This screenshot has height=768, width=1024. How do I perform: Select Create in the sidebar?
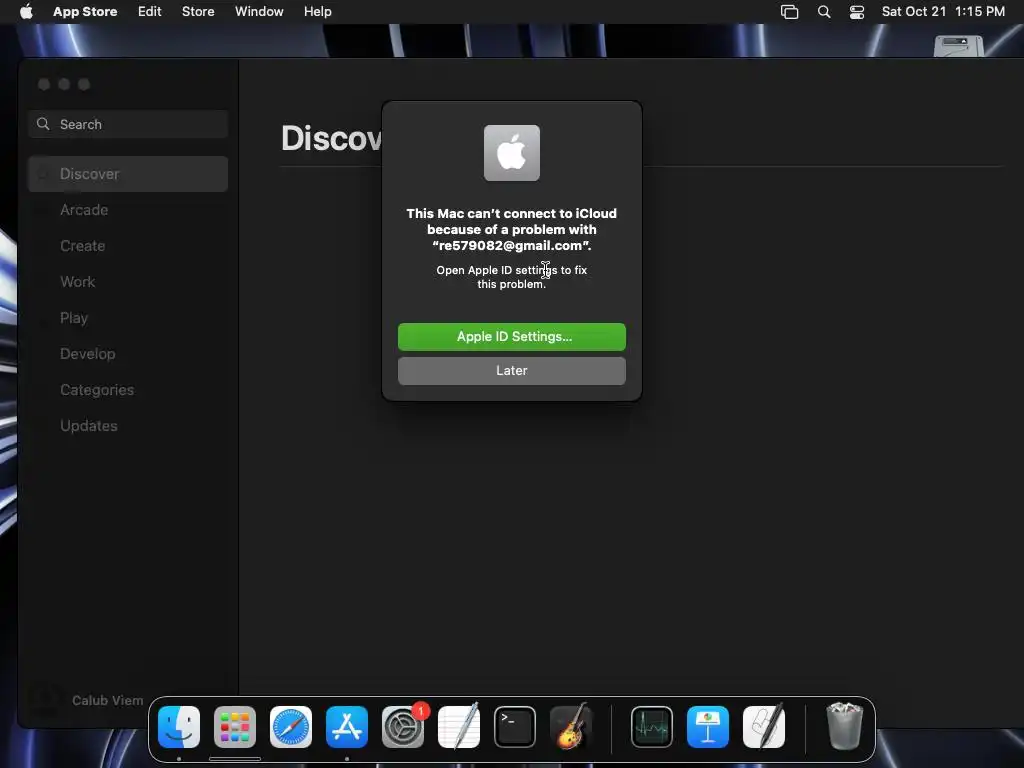(128, 246)
